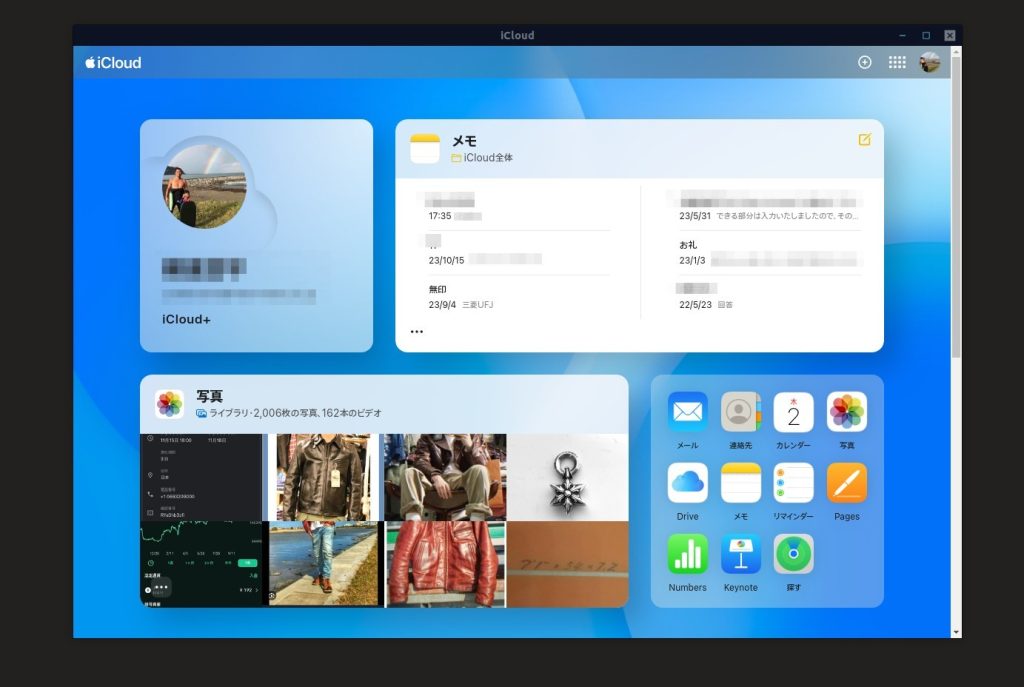Open the Contacts app icon
The image size is (1024, 687).
[741, 412]
